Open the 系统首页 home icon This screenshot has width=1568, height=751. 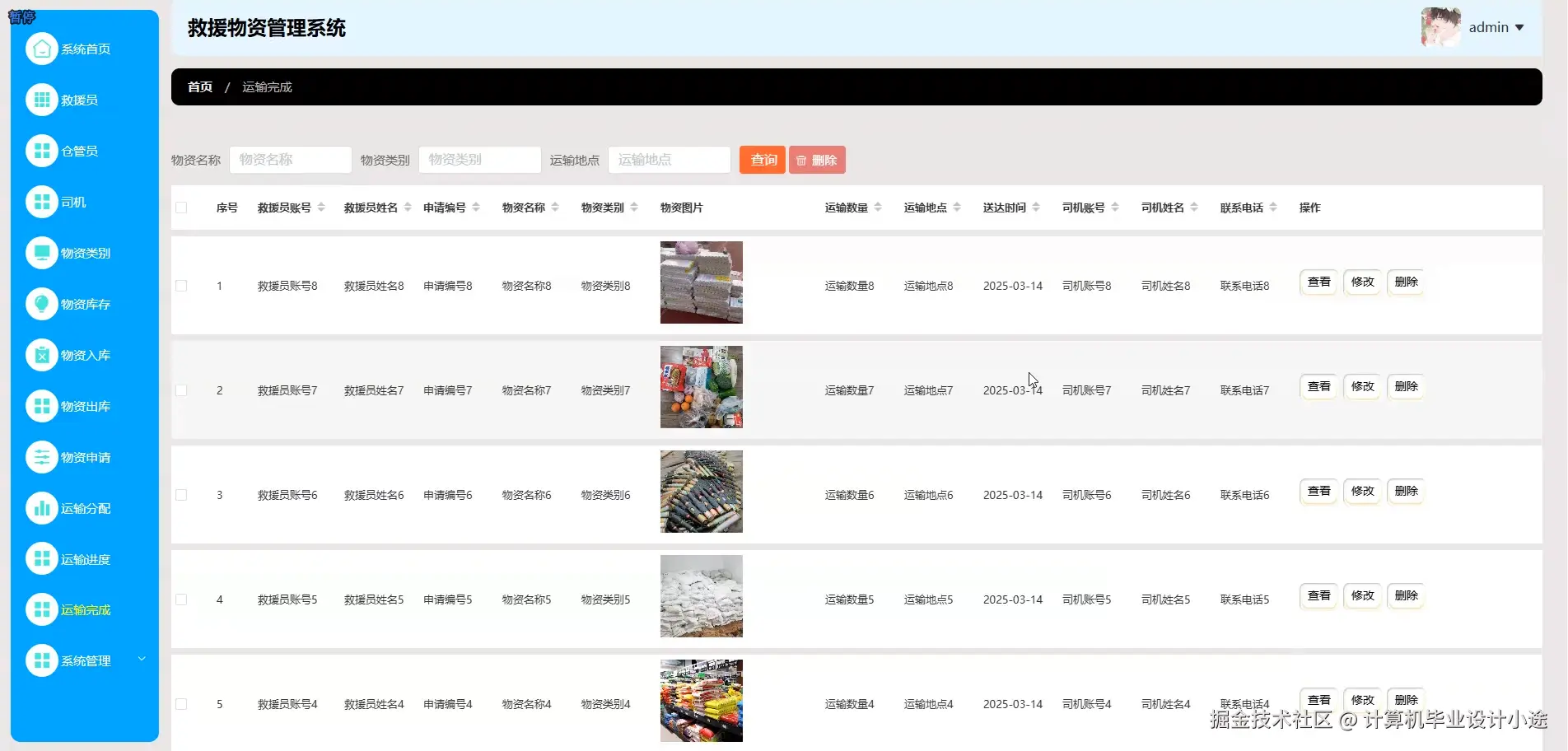[42, 49]
